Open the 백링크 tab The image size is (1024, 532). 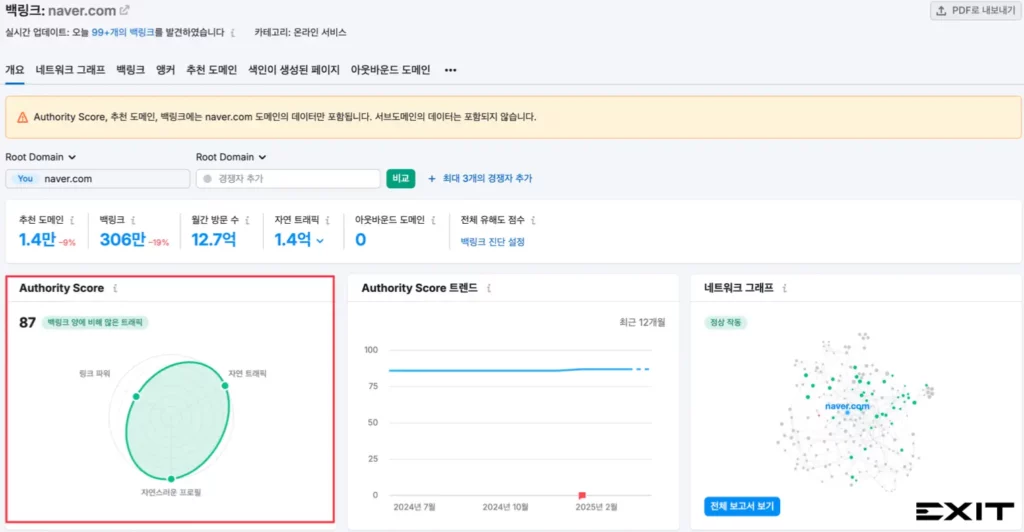tap(131, 70)
